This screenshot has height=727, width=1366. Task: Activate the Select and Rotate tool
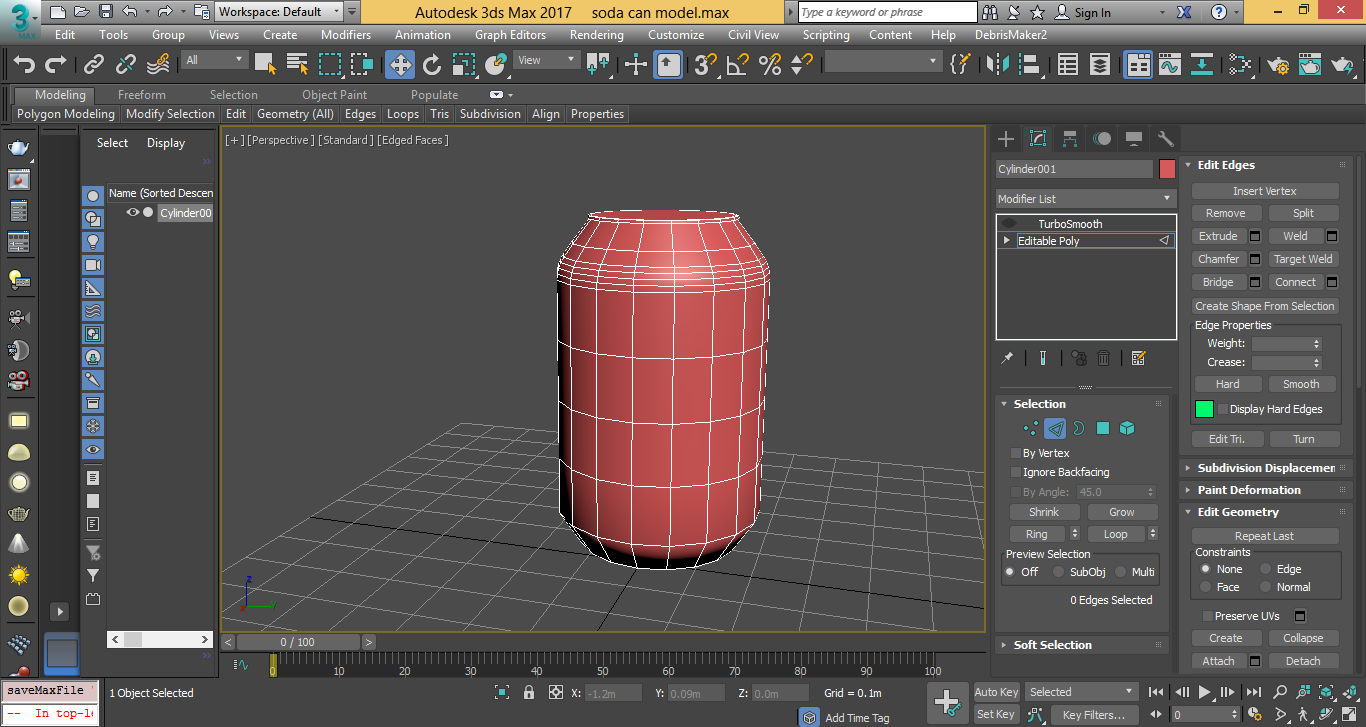tap(432, 64)
